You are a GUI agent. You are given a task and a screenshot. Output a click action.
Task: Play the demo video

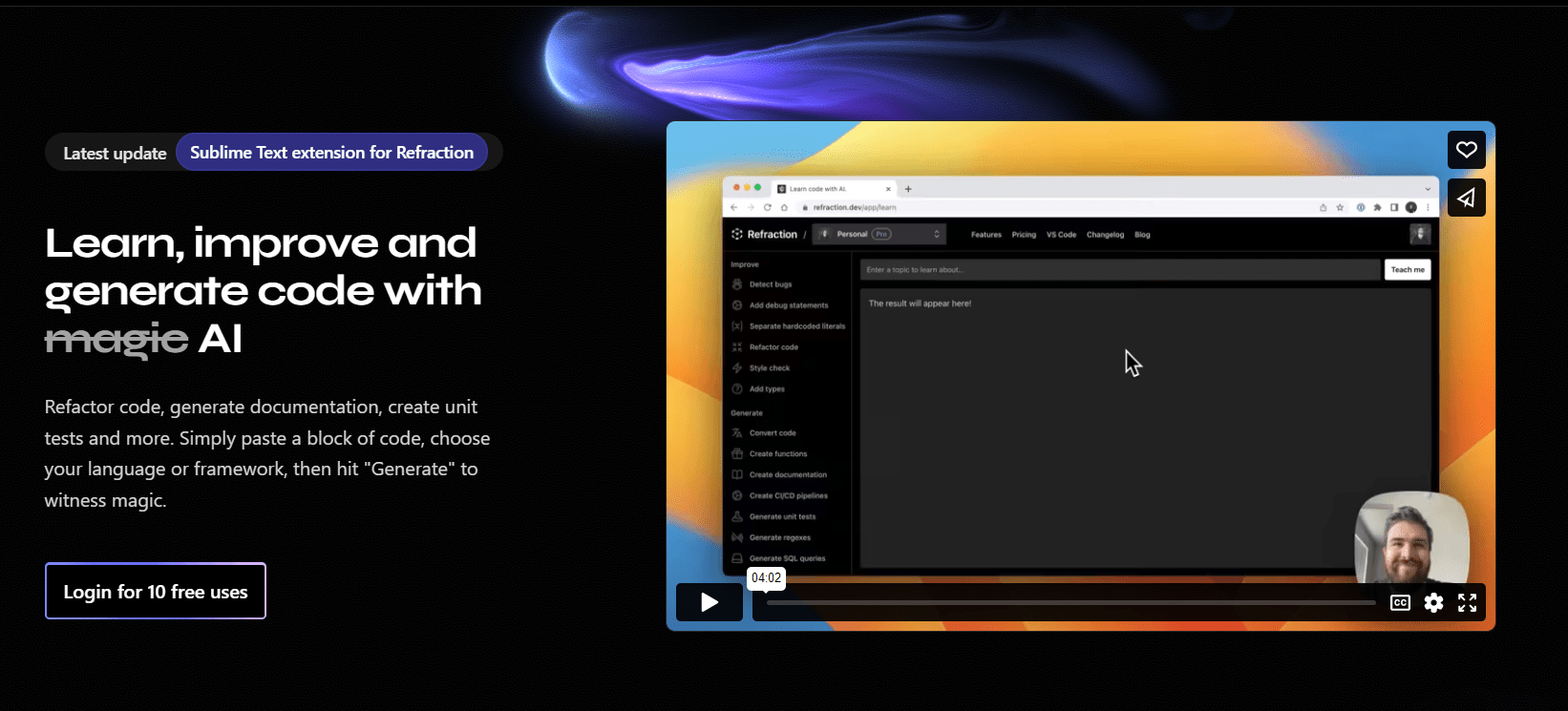(710, 602)
